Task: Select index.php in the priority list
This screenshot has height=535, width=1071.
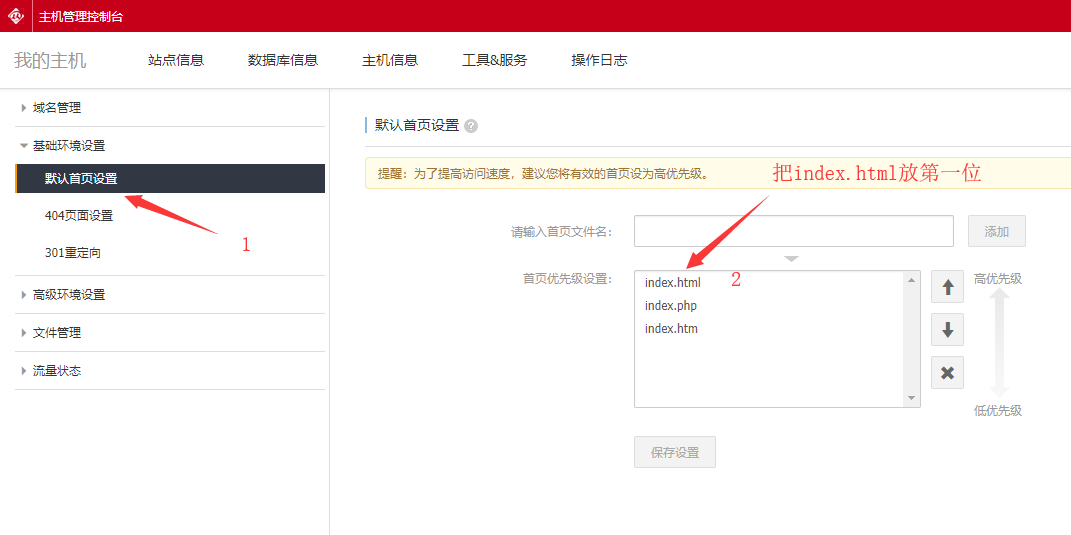Action: tap(671, 306)
